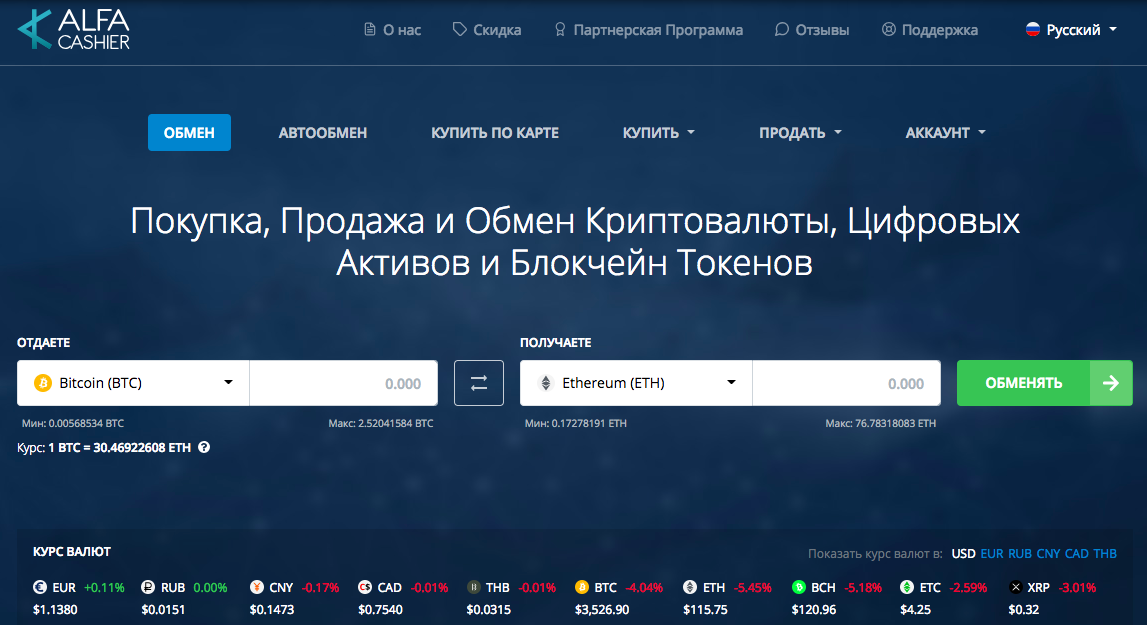Click the THB baht icon in rates bar
Viewport: 1147px width, 625px height.
click(473, 587)
